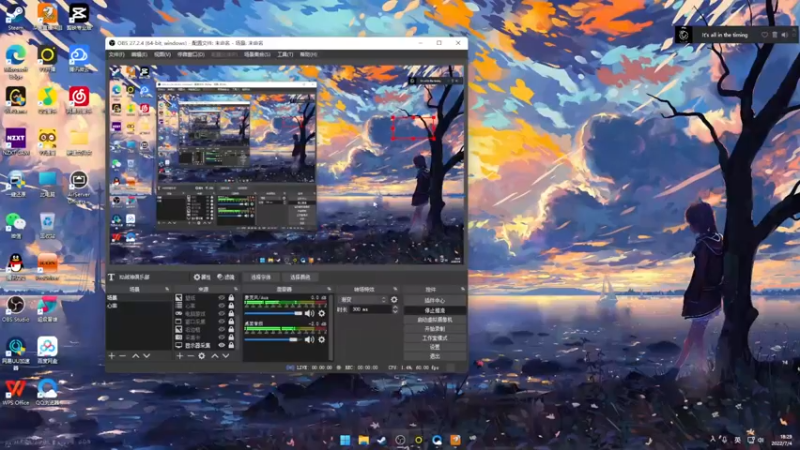Move the selected source up

(x=215, y=356)
